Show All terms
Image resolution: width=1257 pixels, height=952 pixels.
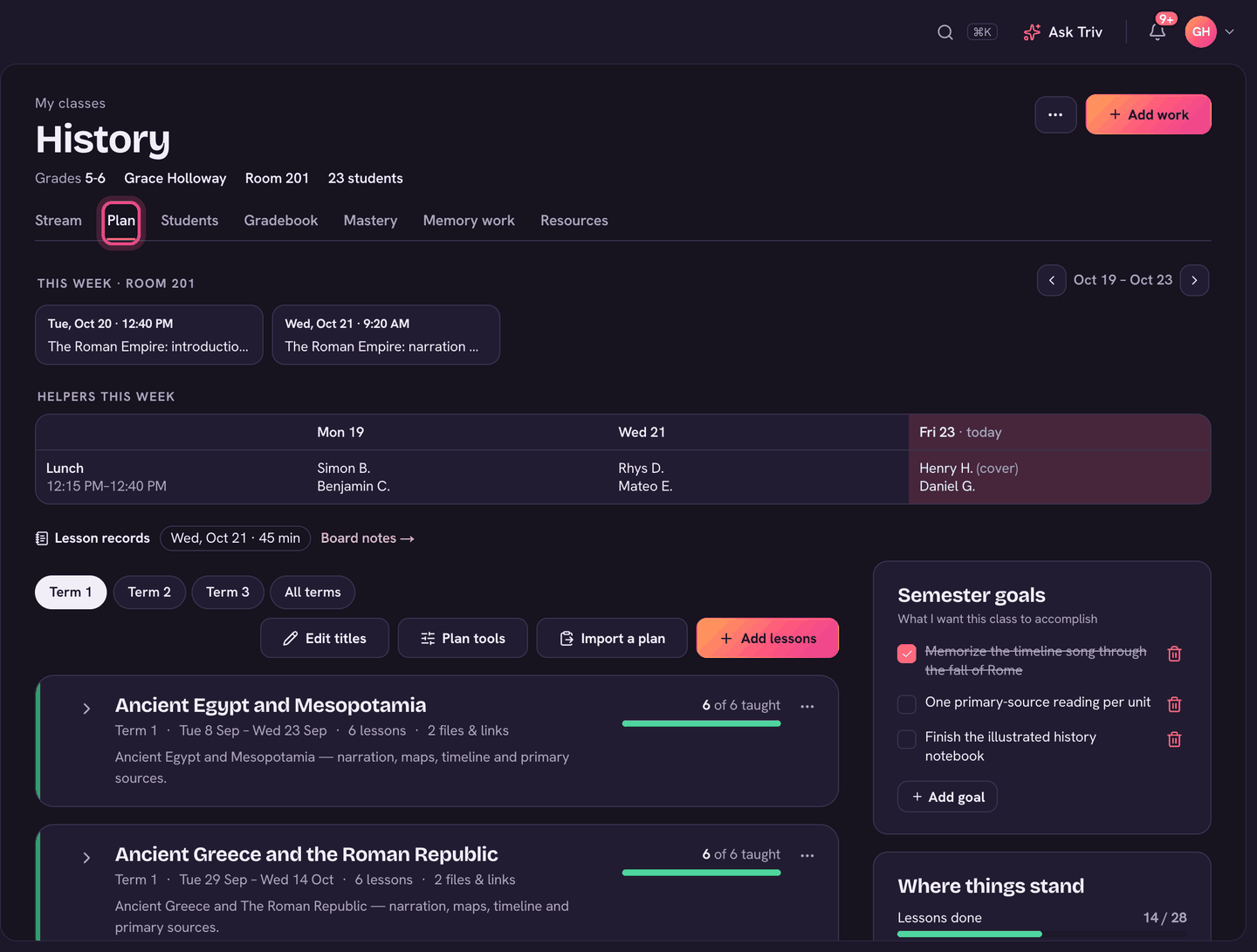click(x=313, y=592)
